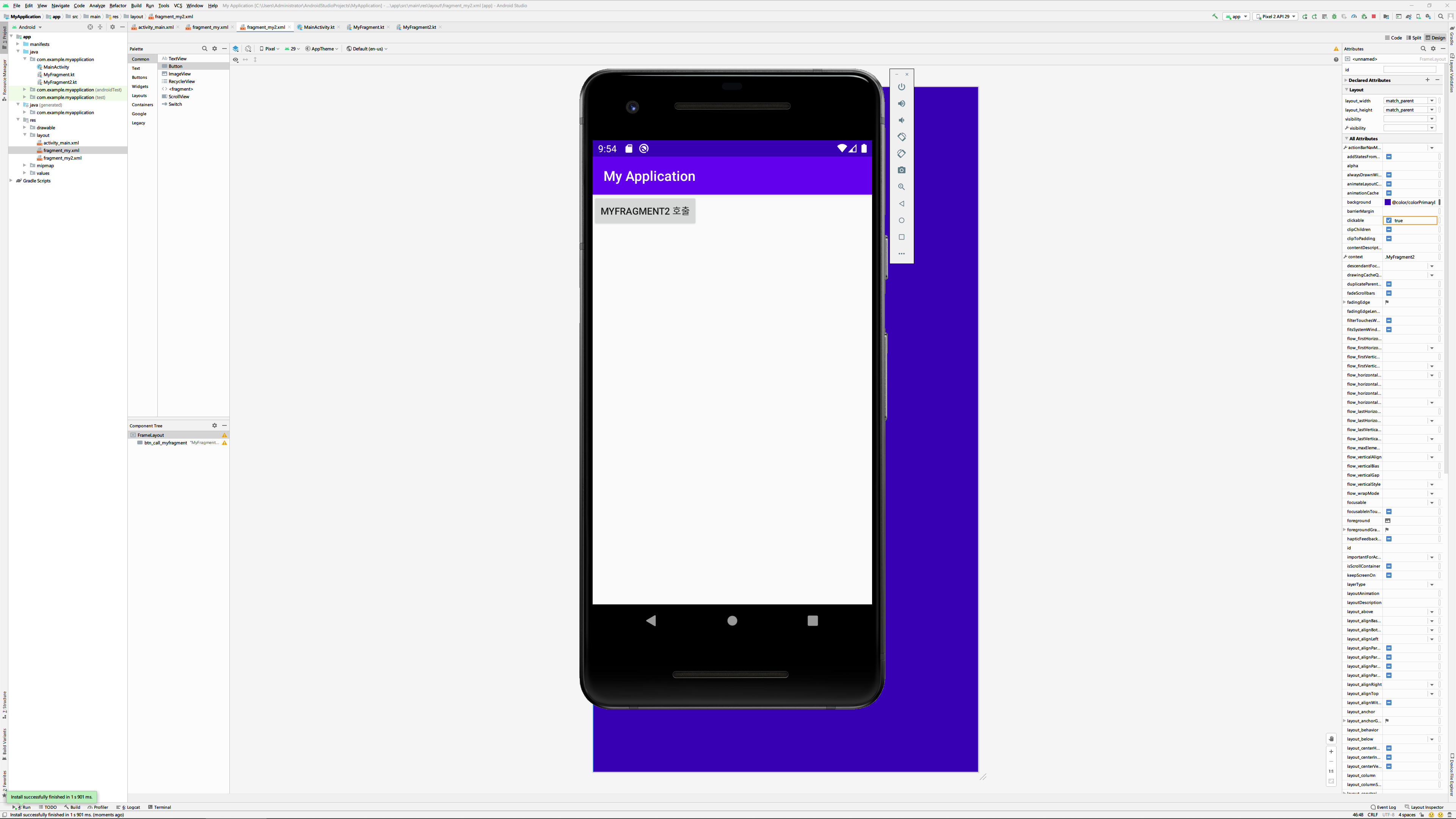This screenshot has height=819, width=1456.
Task: Switch to Code view mode
Action: (1393, 38)
